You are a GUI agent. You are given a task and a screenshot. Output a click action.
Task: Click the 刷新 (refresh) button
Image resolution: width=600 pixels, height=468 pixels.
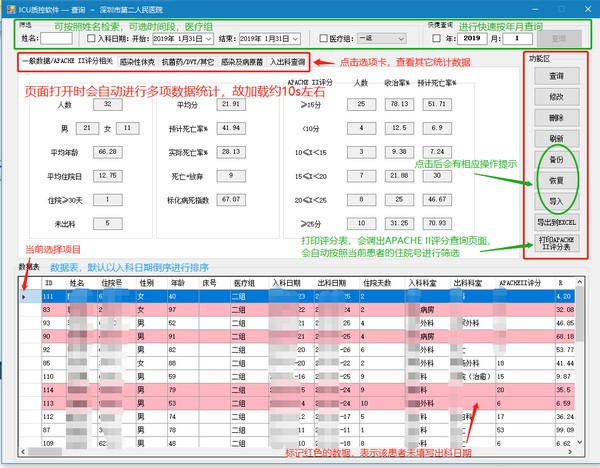click(x=555, y=139)
